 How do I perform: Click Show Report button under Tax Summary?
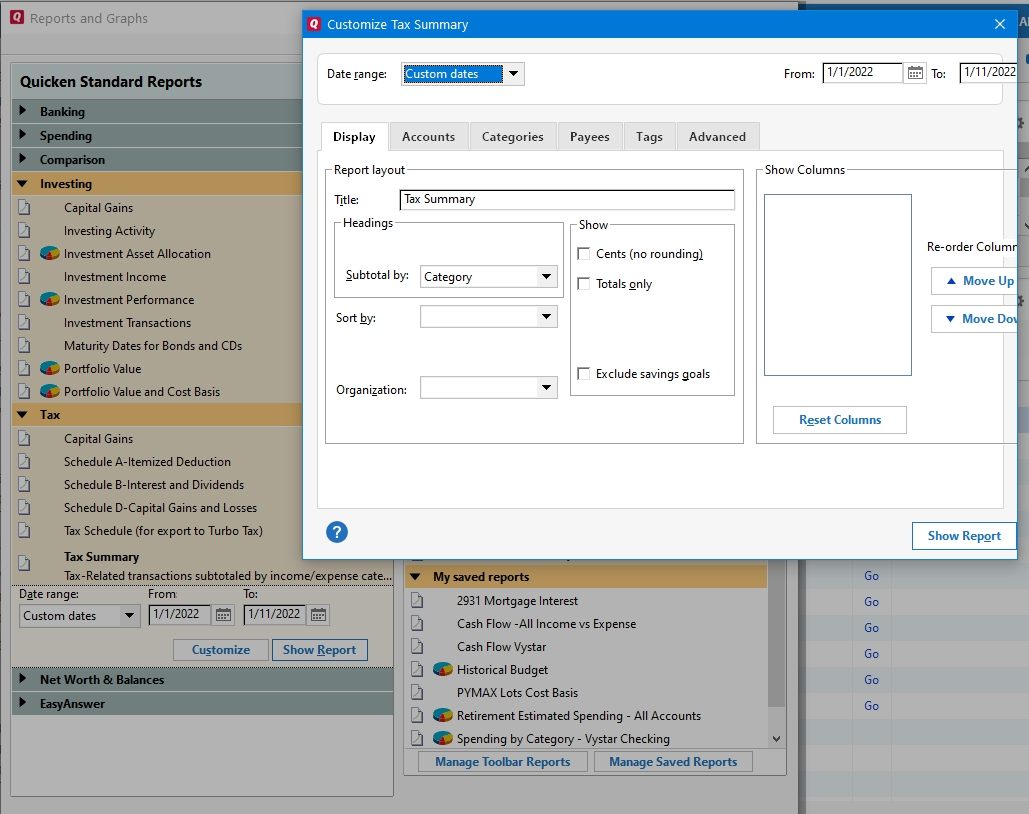[x=320, y=650]
